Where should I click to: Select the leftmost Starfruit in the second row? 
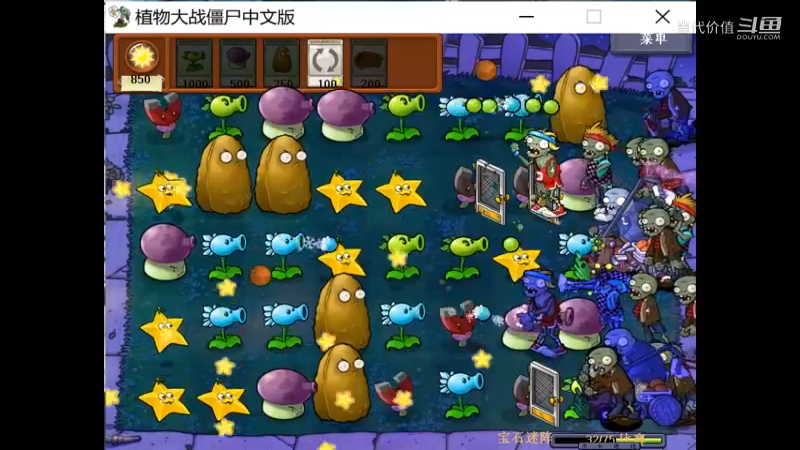tap(164, 191)
